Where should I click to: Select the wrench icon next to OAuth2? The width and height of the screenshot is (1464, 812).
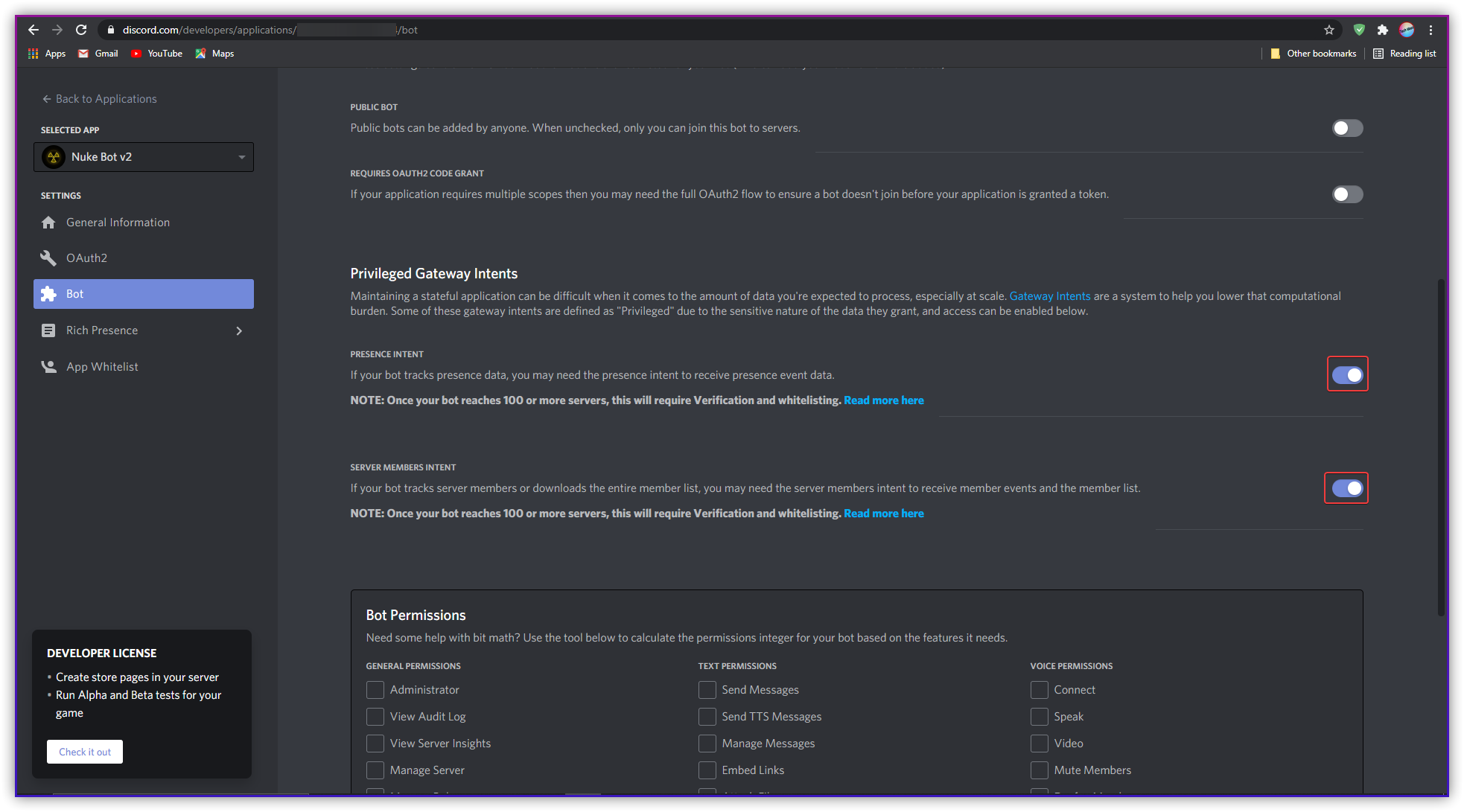point(48,258)
